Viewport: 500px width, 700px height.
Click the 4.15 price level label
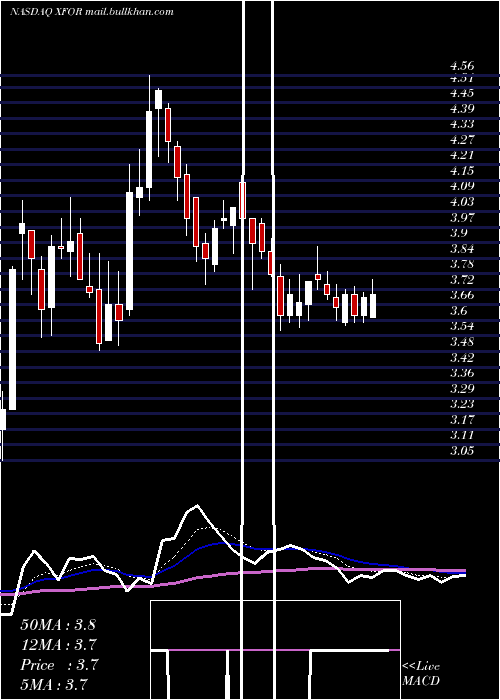(462, 171)
